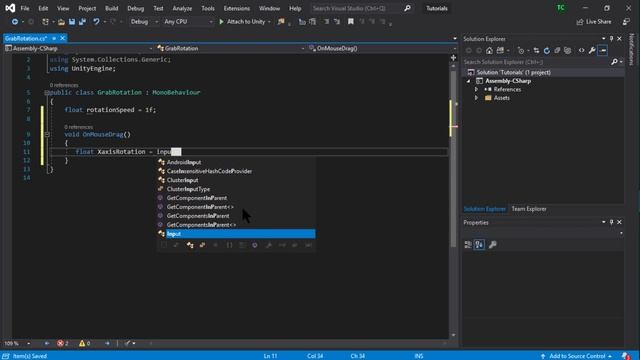Click the Collapse All icon in Solution Explorer

(x=557, y=51)
